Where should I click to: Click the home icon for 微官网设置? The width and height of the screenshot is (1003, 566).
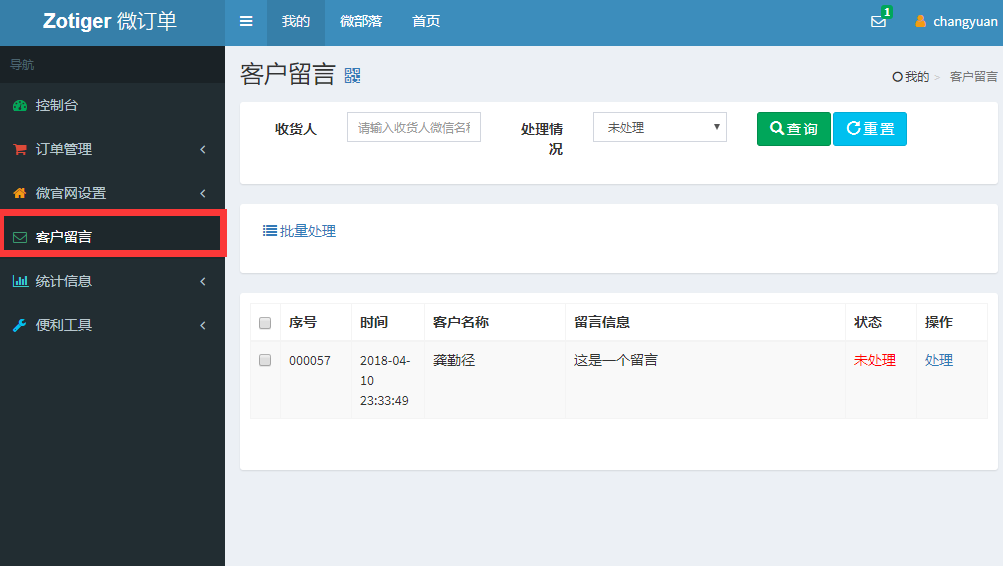point(20,193)
